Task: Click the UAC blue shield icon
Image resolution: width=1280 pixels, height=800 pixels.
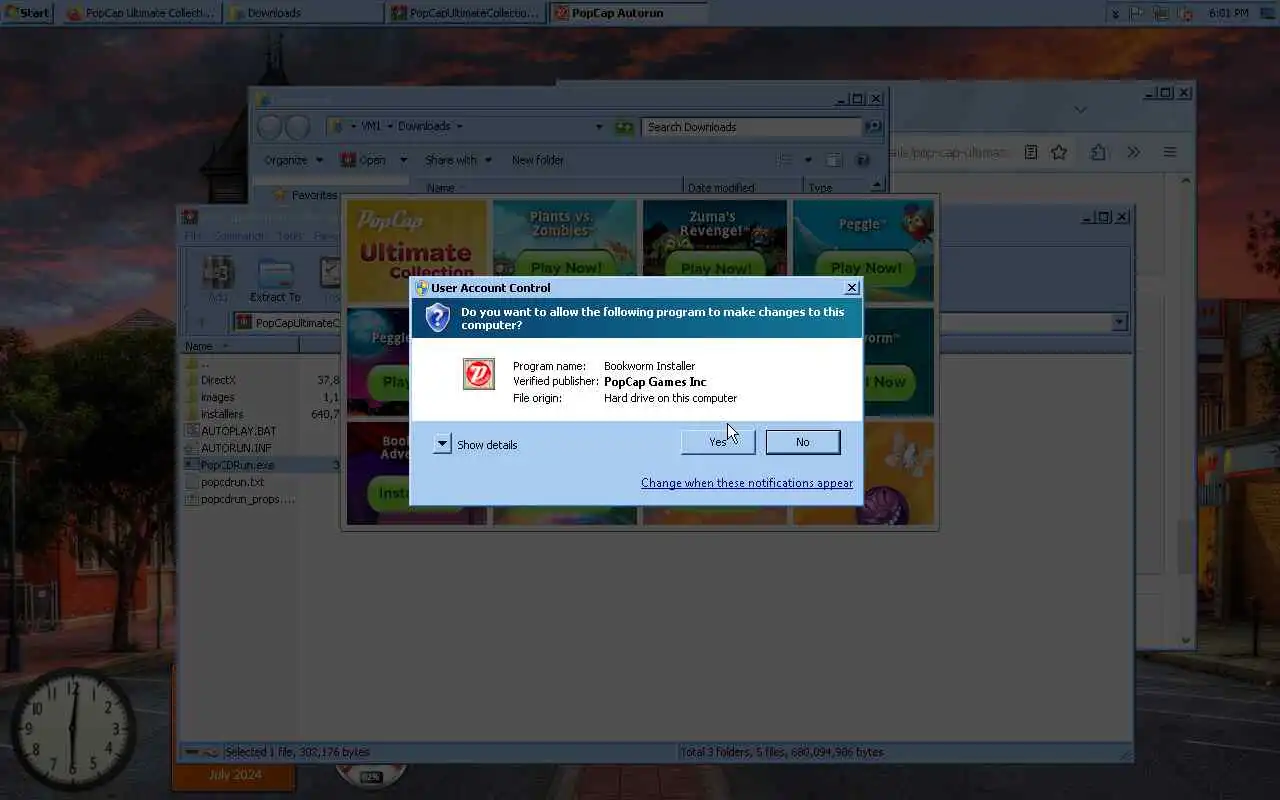Action: (x=437, y=318)
